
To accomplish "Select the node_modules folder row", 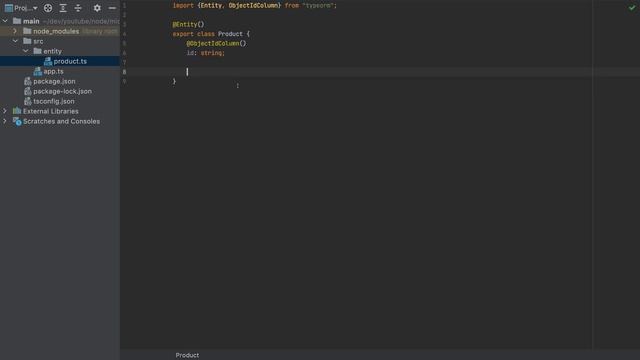I will [x=60, y=31].
